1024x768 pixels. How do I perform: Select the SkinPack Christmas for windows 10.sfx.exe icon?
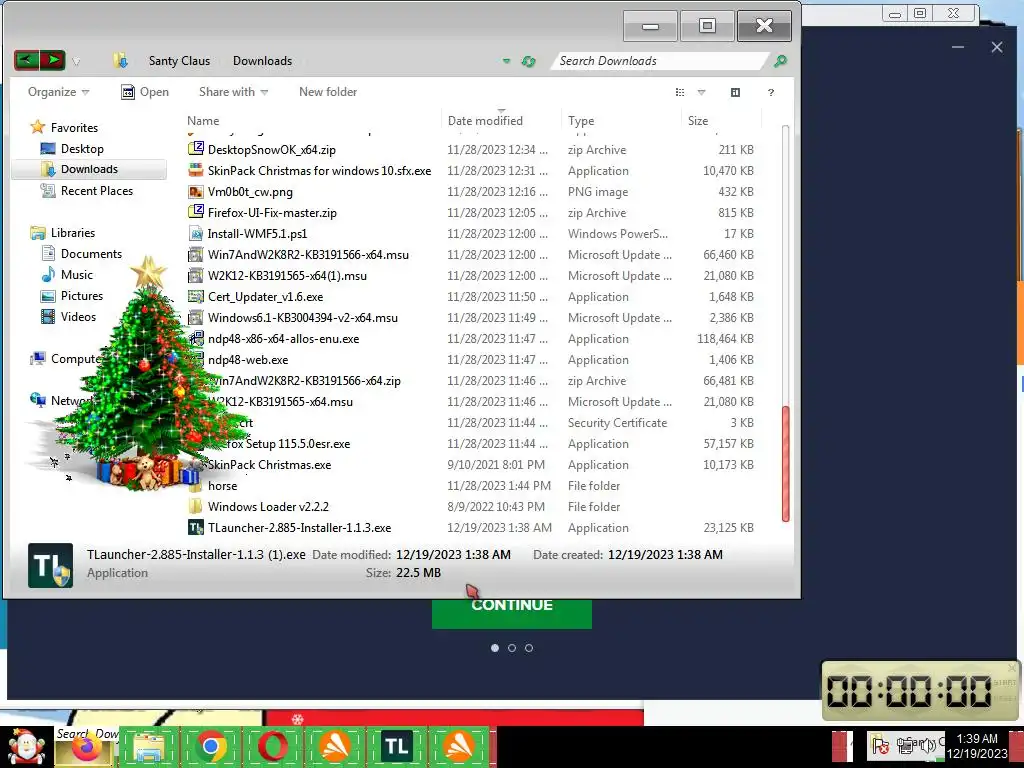[195, 170]
